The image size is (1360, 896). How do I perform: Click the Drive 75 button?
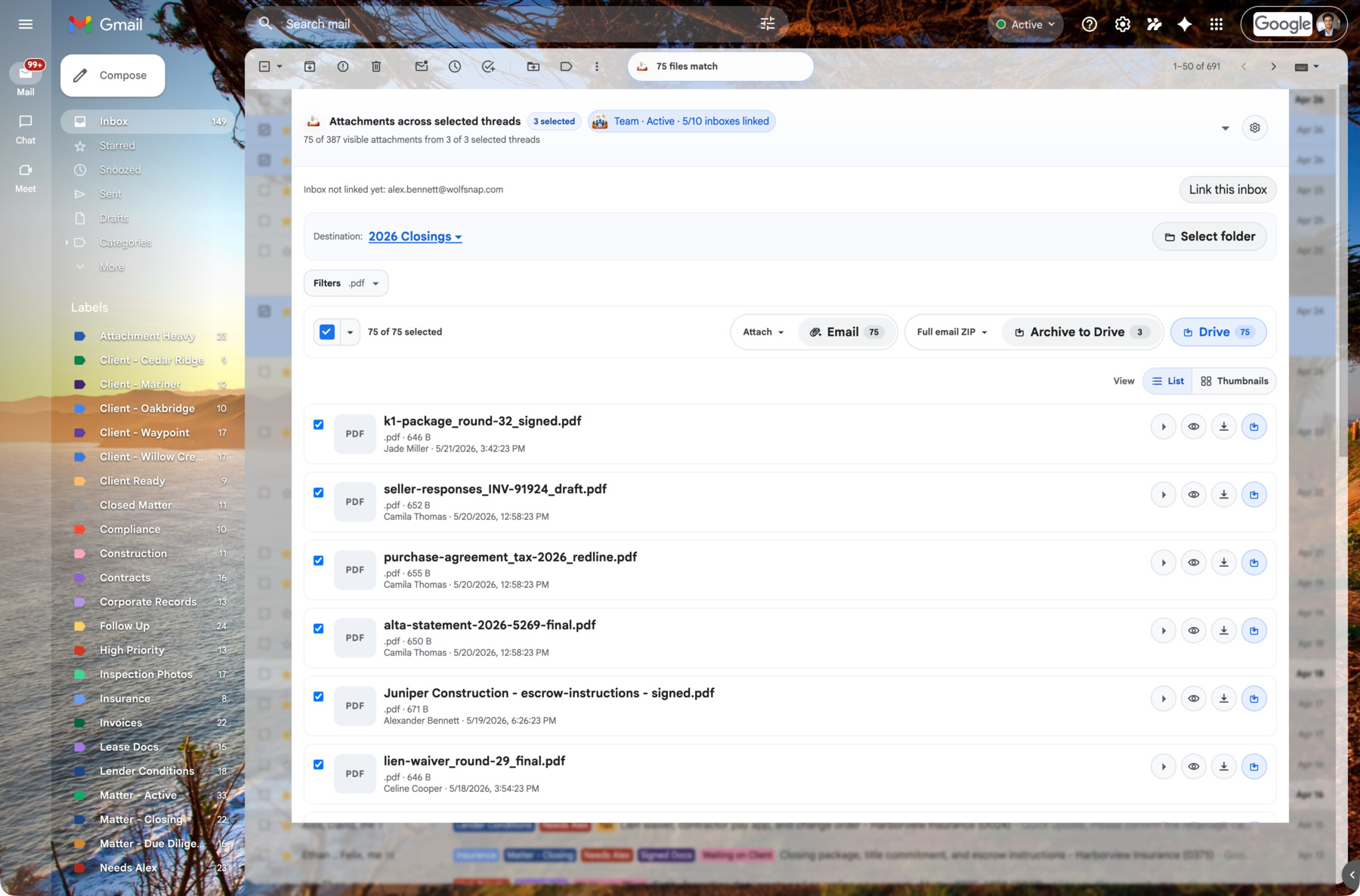click(1218, 332)
